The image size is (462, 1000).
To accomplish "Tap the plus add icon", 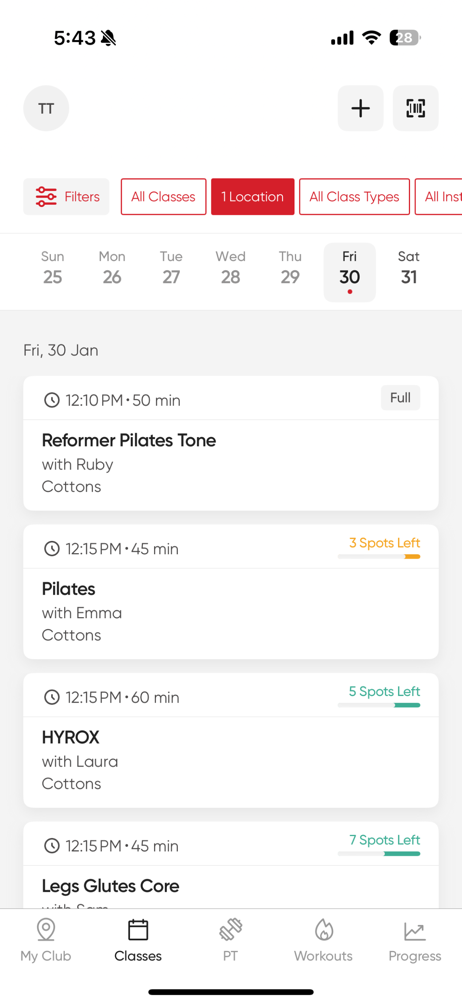I will (x=361, y=108).
